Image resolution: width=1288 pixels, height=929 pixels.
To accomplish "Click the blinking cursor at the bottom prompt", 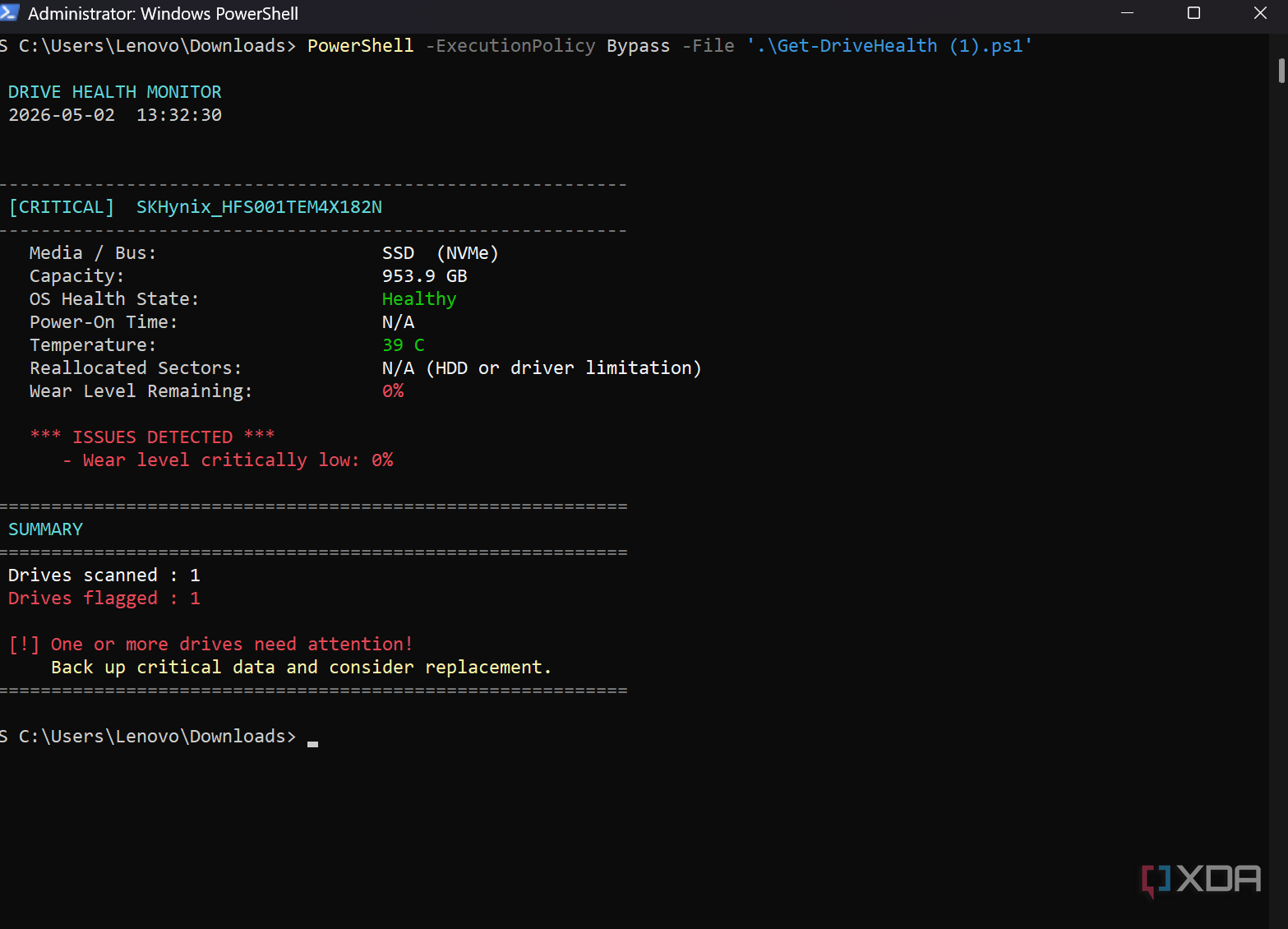I will 312,743.
